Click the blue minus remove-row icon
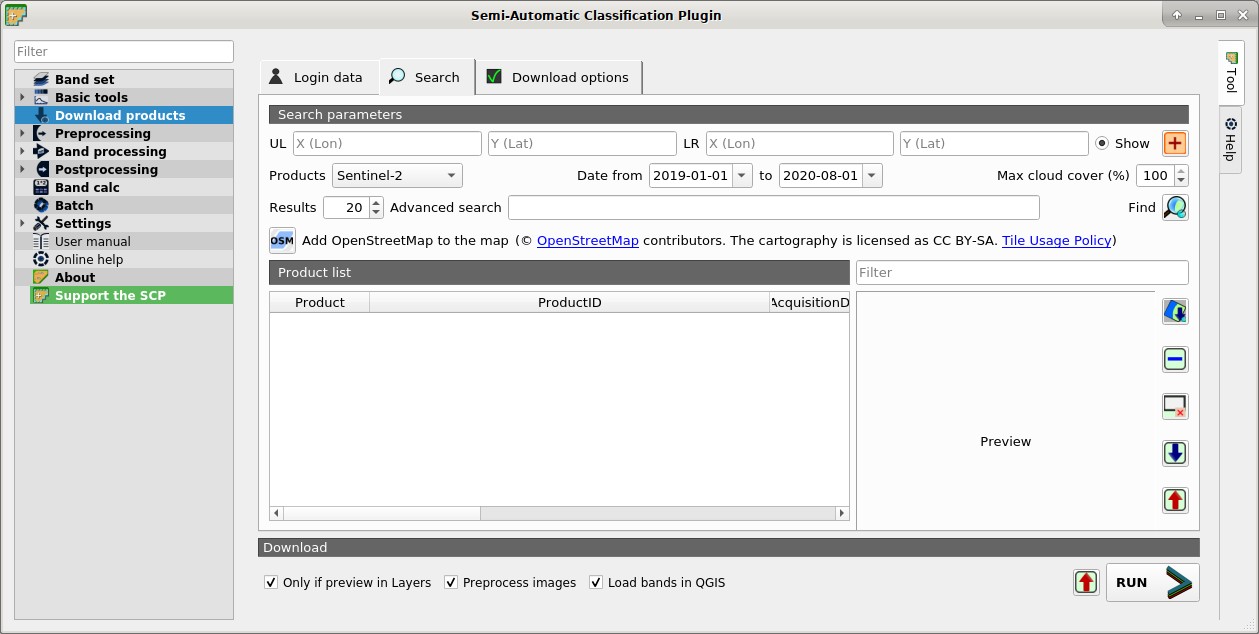Viewport: 1259px width, 634px height. point(1175,359)
